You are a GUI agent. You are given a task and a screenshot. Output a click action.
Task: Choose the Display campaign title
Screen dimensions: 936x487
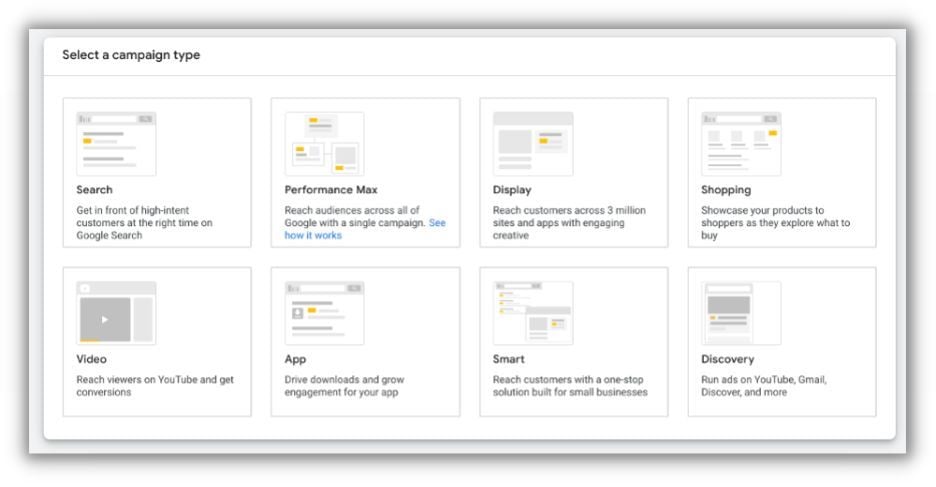click(x=512, y=190)
